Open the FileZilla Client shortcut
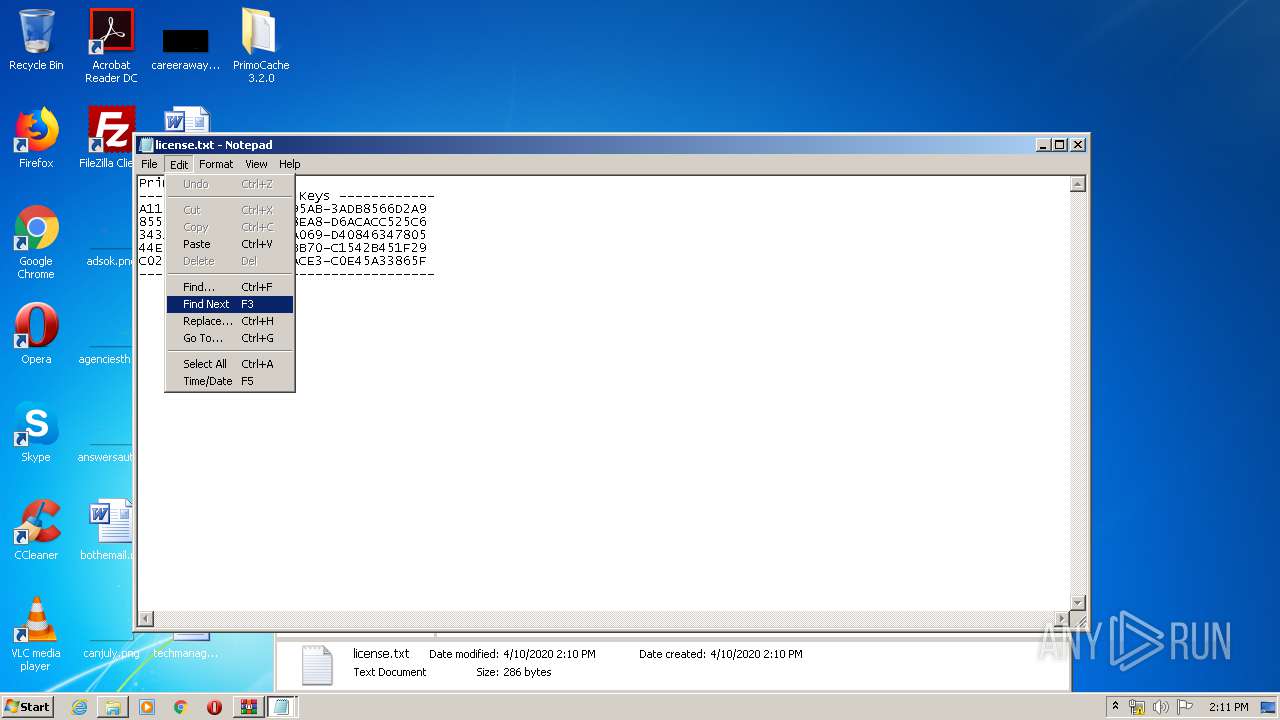The image size is (1280, 720). coord(108,138)
